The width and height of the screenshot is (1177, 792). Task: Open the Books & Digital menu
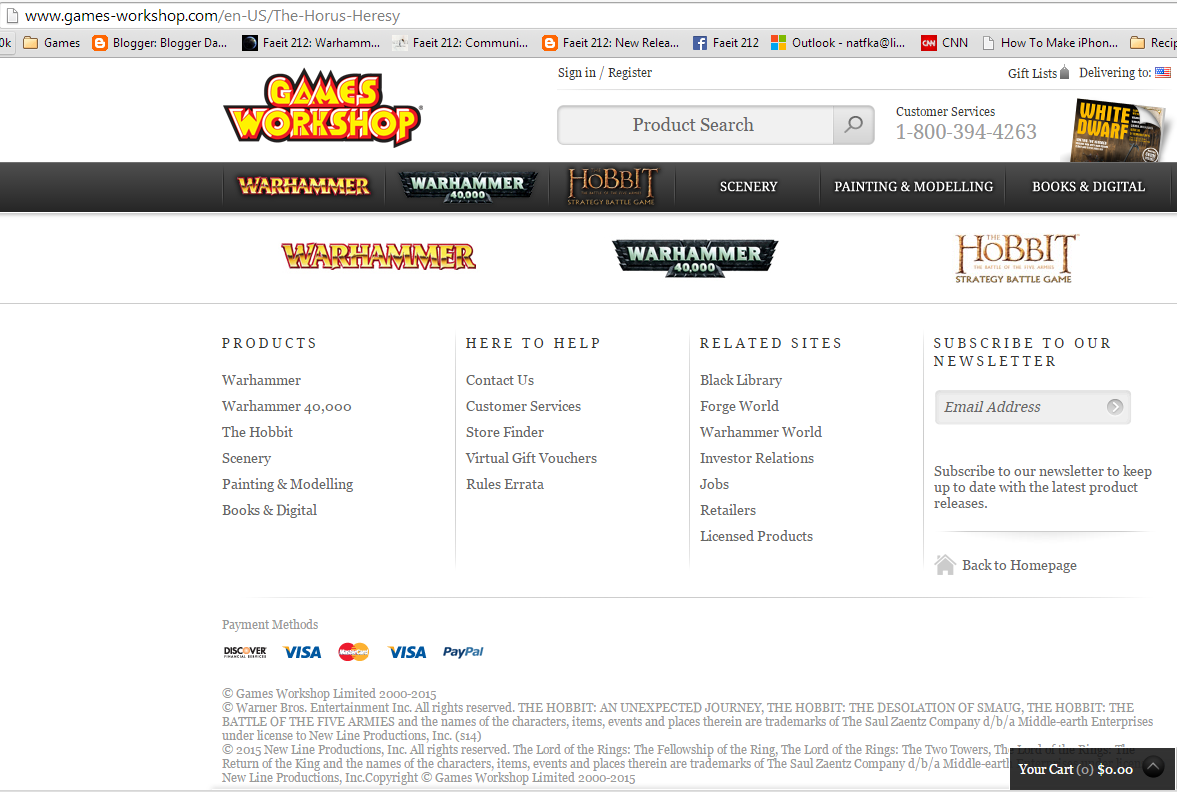coord(1088,187)
